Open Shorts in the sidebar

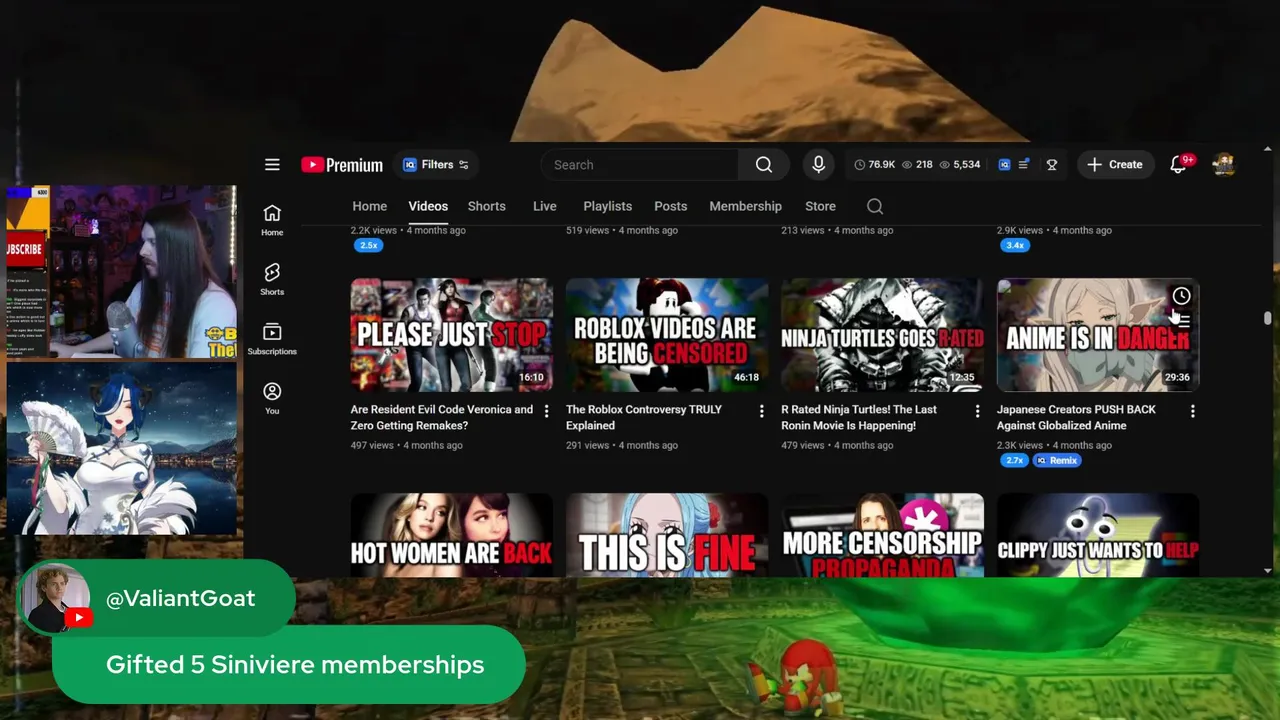pyautogui.click(x=272, y=280)
